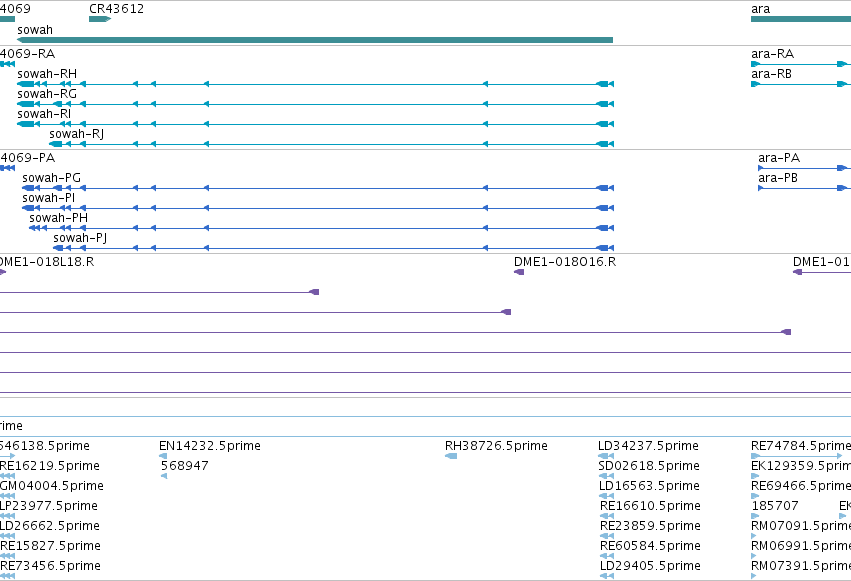Viewport: 851px width, 581px height.
Task: Select the sowah gene bar
Action: (315, 40)
